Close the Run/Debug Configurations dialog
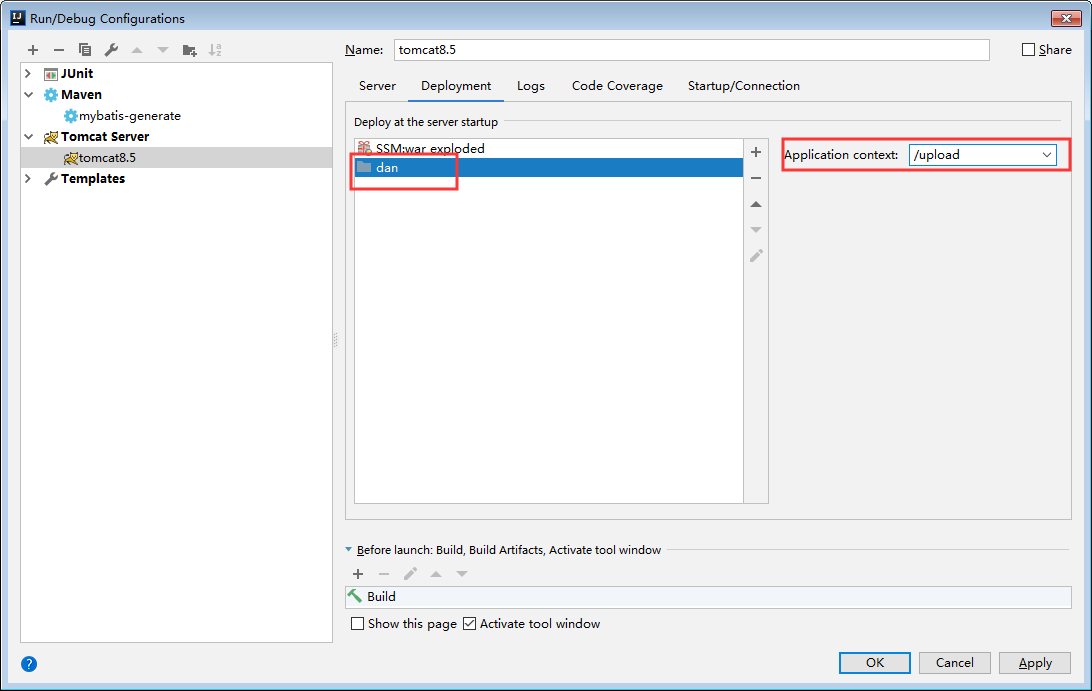The height and width of the screenshot is (691, 1092). pos(1066,18)
